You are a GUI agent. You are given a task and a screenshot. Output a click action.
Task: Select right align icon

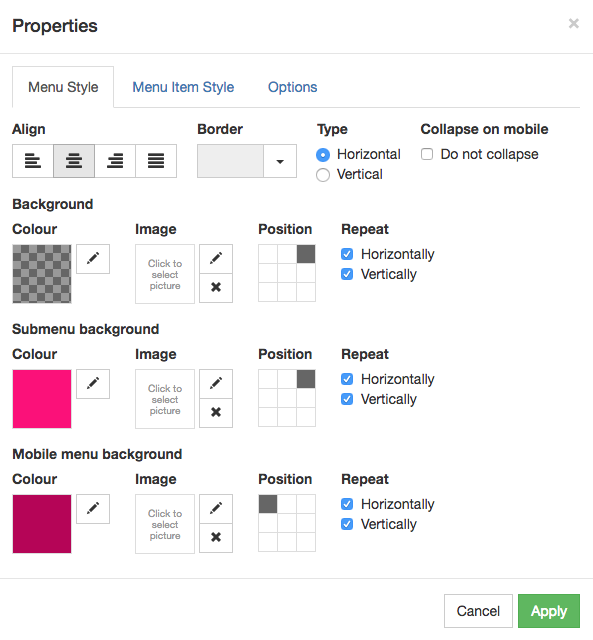coord(115,161)
